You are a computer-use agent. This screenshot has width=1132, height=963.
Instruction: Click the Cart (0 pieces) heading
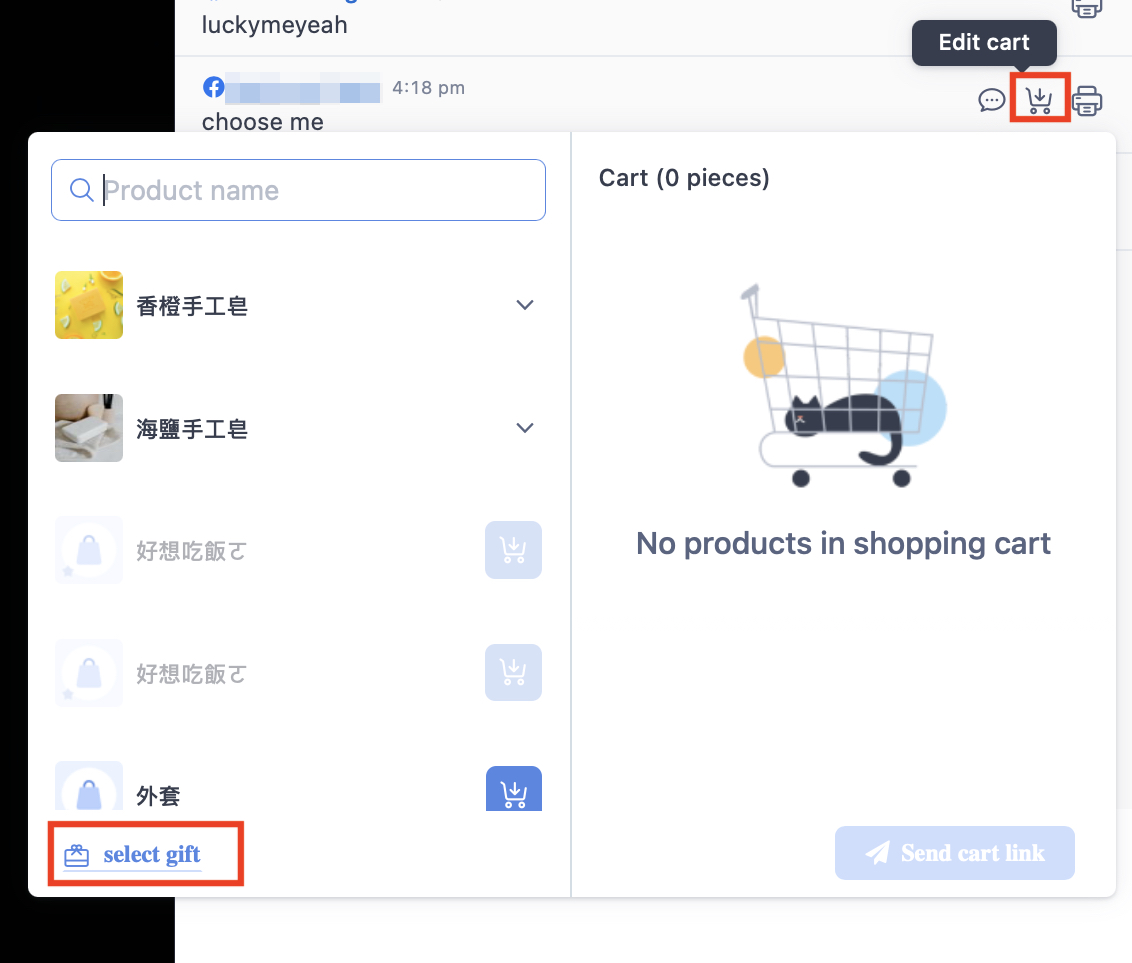684,178
